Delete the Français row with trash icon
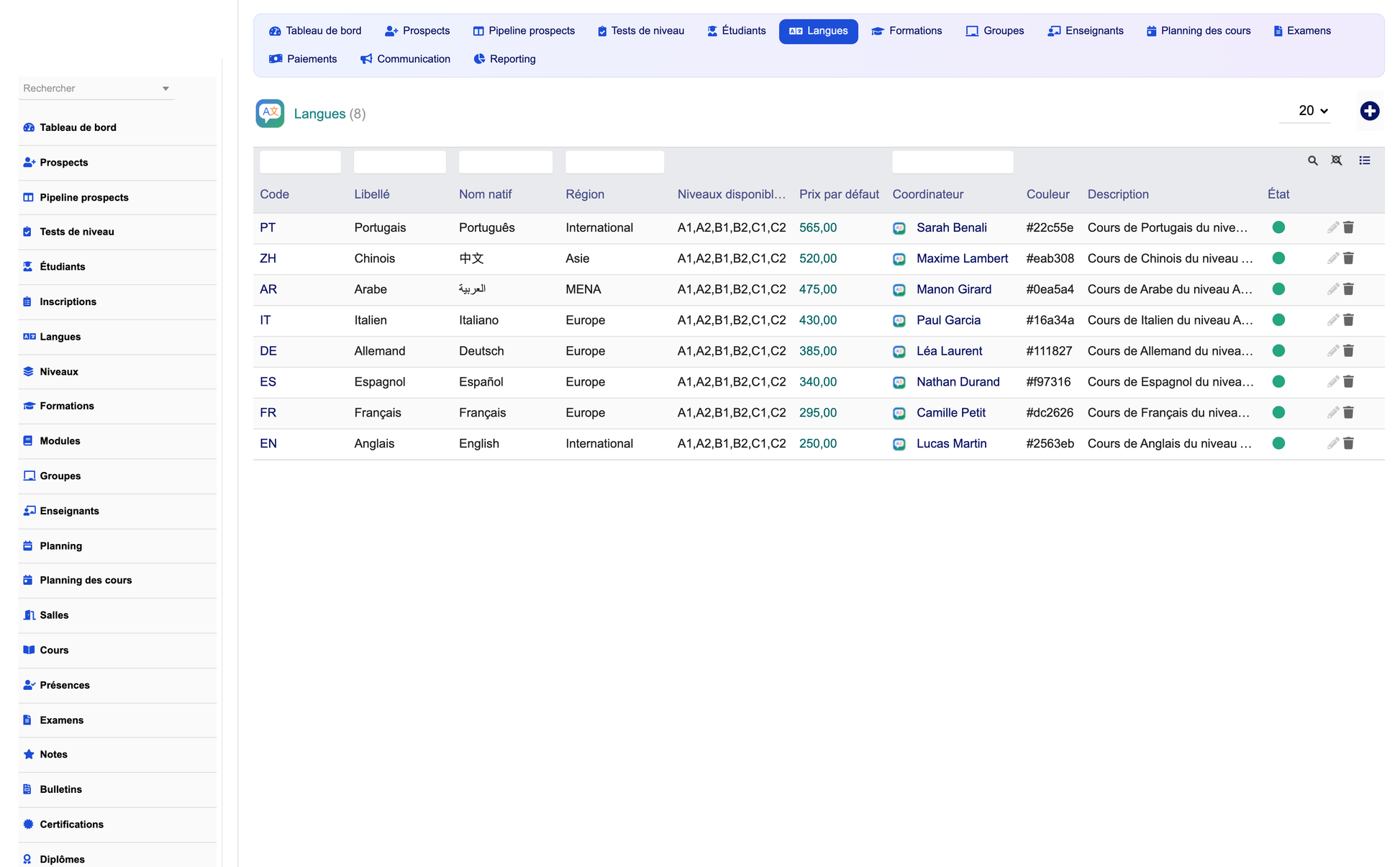Image resolution: width=1400 pixels, height=867 pixels. [x=1348, y=413]
